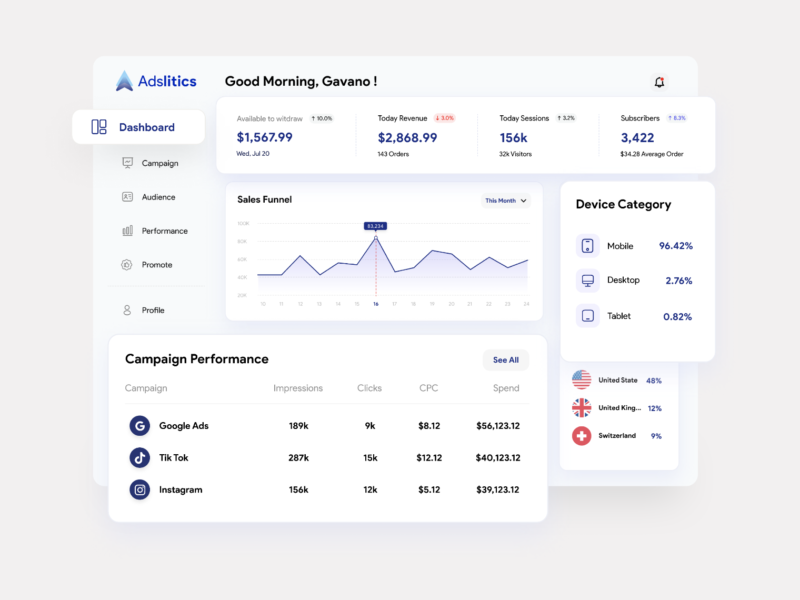800x600 pixels.
Task: Open Profile via the person icon
Action: pos(128,310)
